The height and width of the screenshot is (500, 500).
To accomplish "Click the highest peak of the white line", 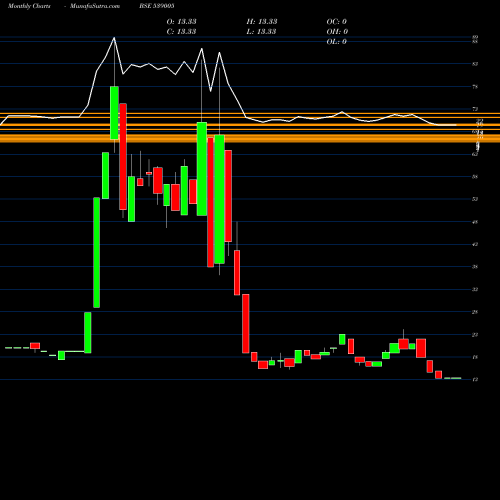I will 114,38.
